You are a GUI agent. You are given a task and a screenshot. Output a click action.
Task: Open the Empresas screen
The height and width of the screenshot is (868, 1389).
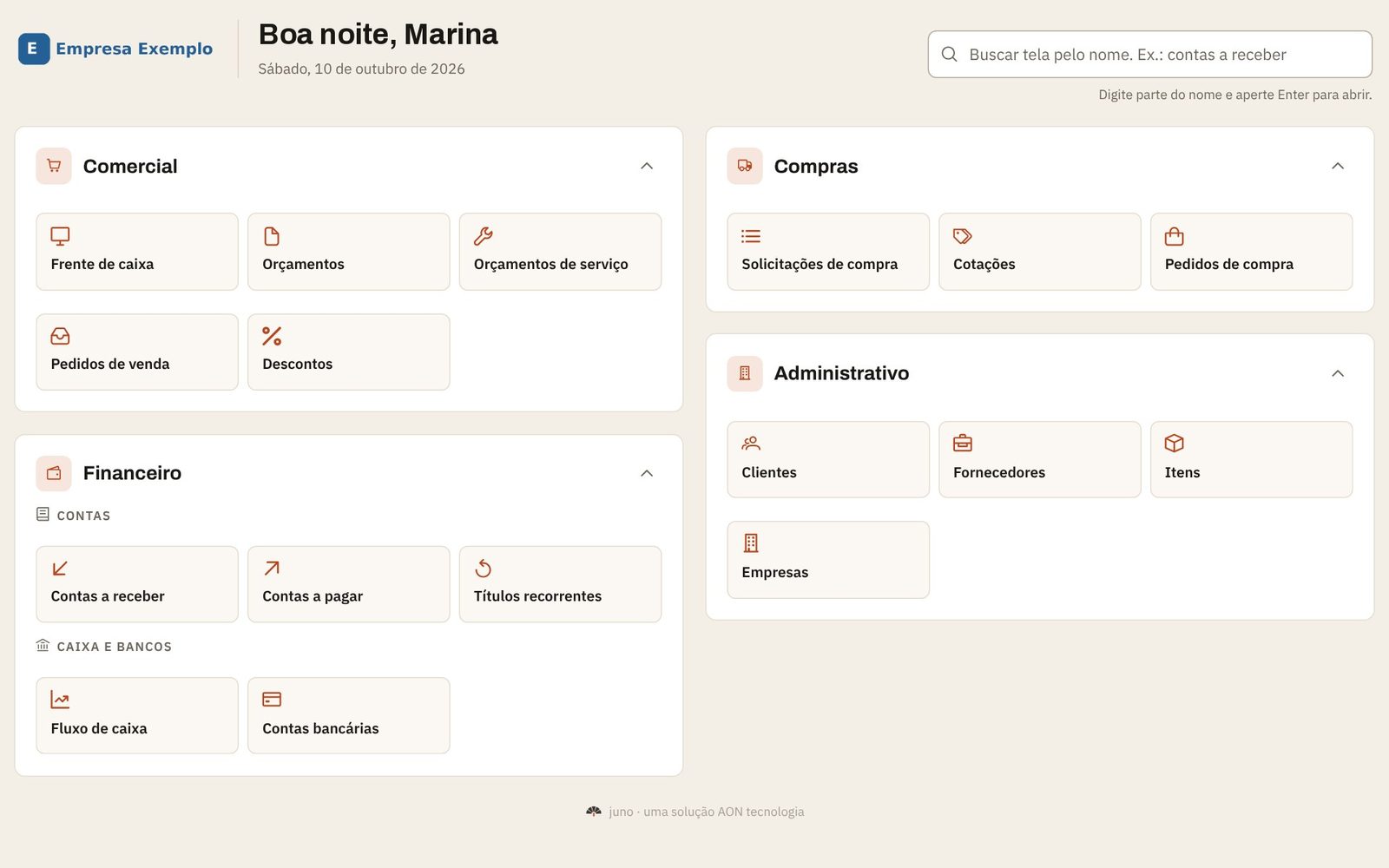click(828, 560)
